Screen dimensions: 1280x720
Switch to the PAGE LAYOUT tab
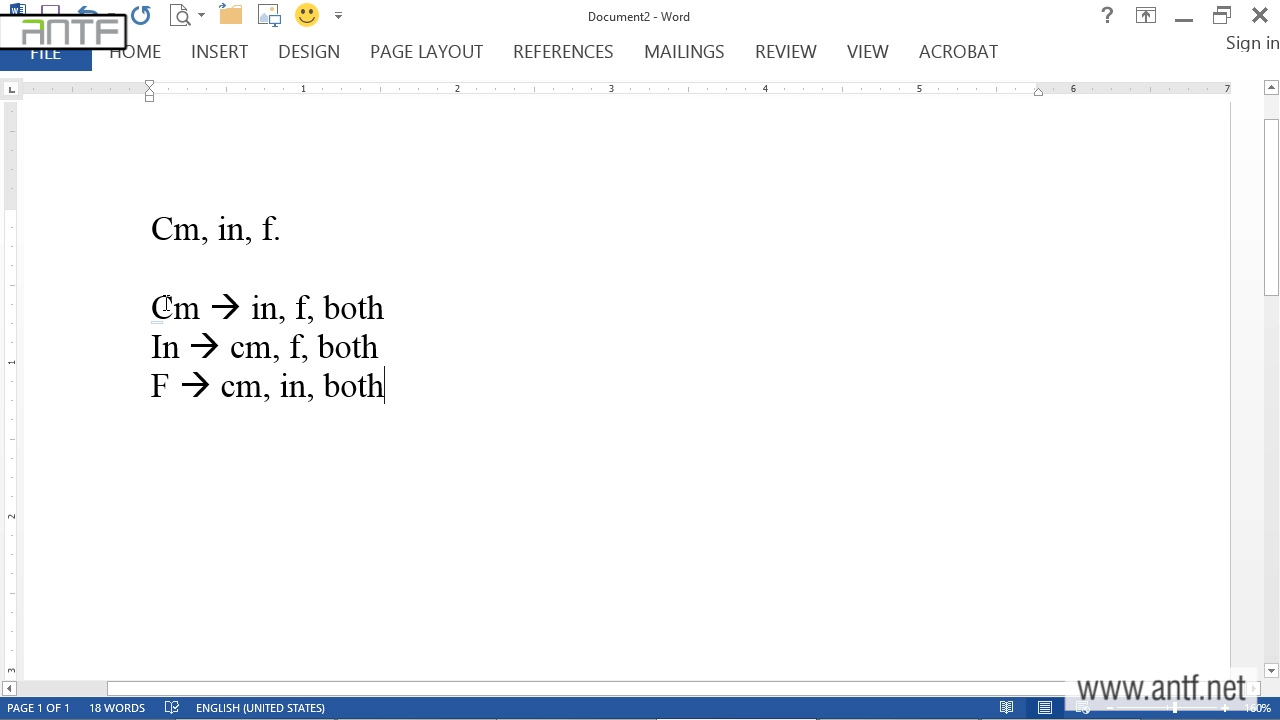(426, 52)
